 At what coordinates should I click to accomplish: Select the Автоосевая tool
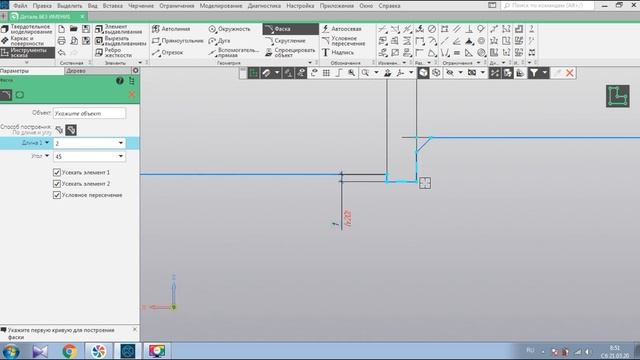(342, 29)
